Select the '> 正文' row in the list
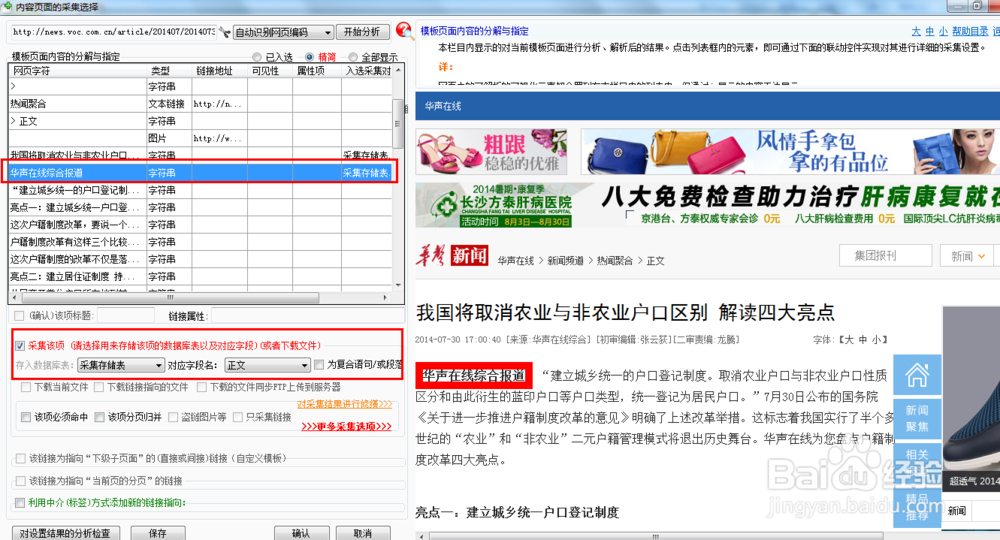Viewport: 1000px width, 540px height. click(201, 121)
